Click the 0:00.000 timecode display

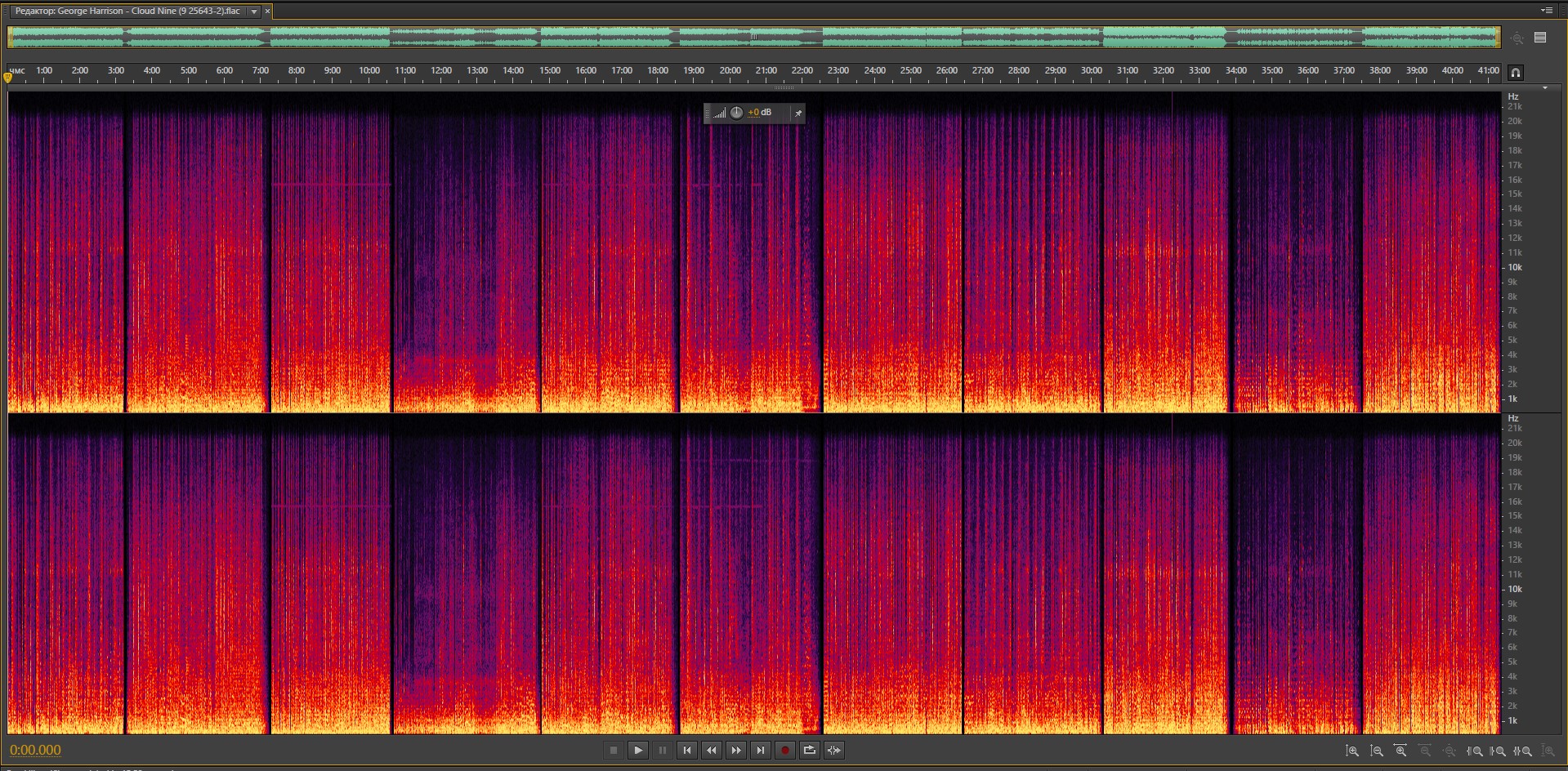[x=35, y=750]
